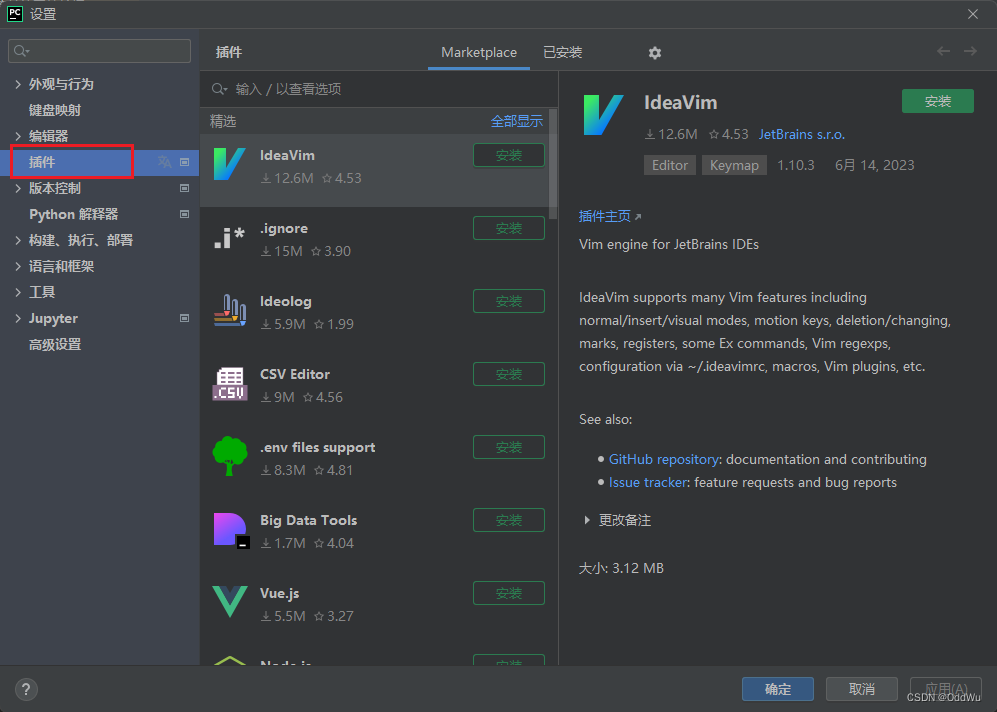Install IdeaVim from the details pane
This screenshot has width=997, height=712.
[x=937, y=101]
